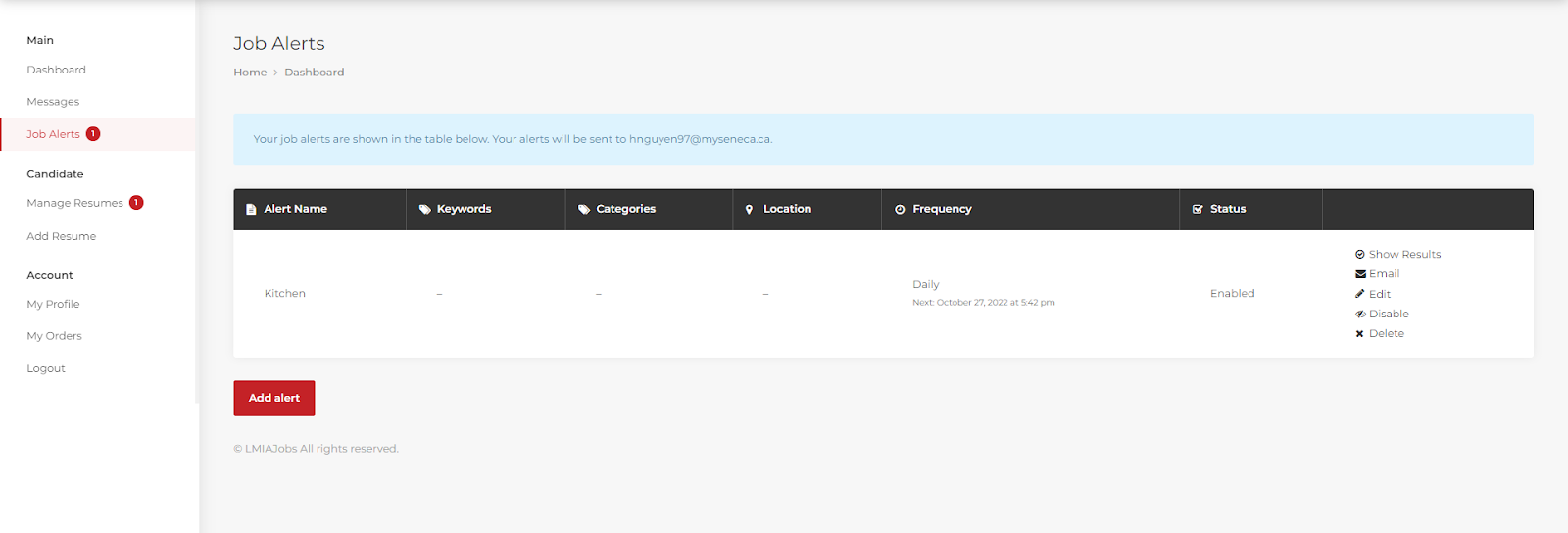Open Manage Resumes in sidebar
Image resolution: width=1568 pixels, height=533 pixels.
pyautogui.click(x=74, y=203)
